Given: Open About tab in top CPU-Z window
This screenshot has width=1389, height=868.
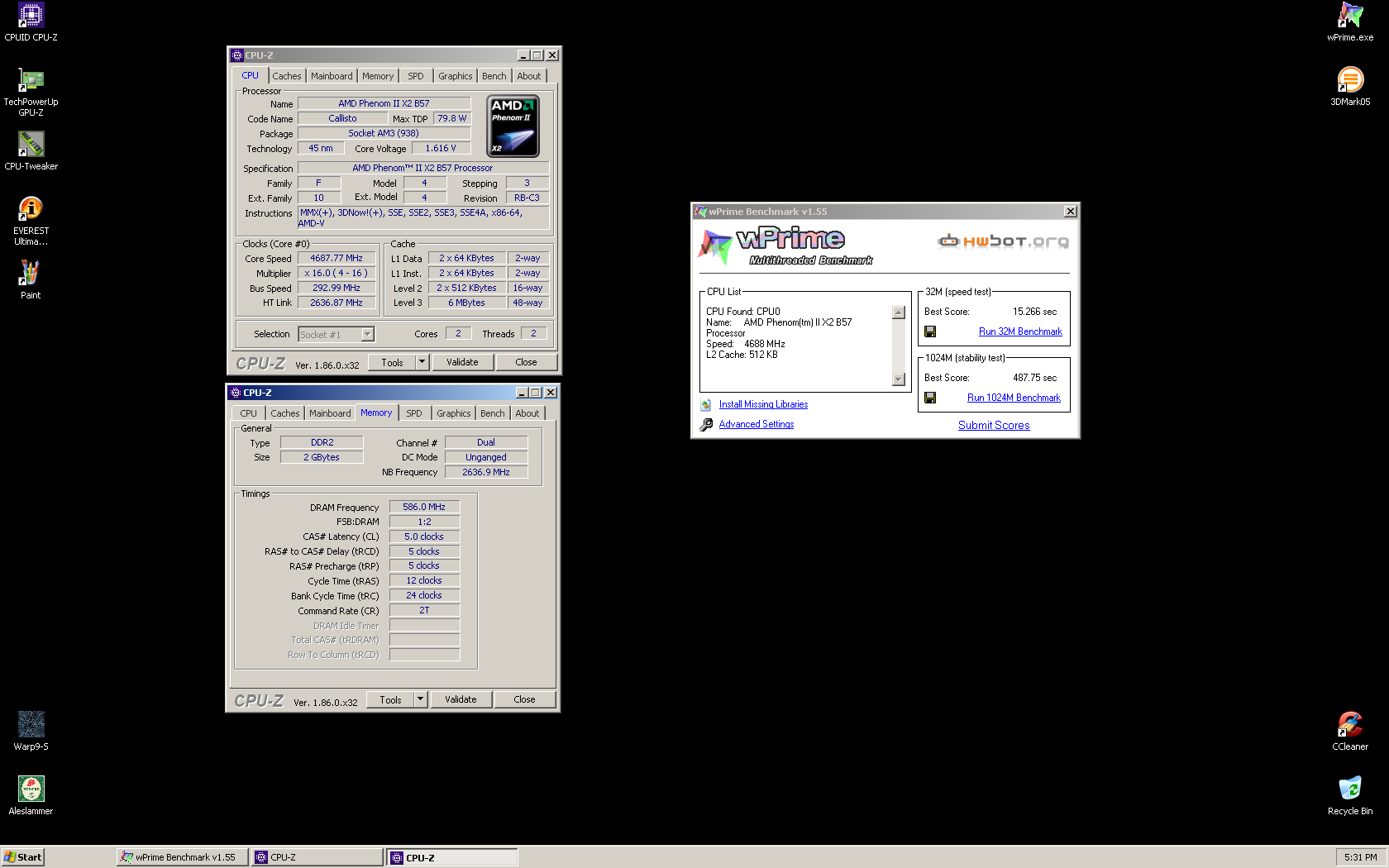Looking at the screenshot, I should pyautogui.click(x=529, y=76).
